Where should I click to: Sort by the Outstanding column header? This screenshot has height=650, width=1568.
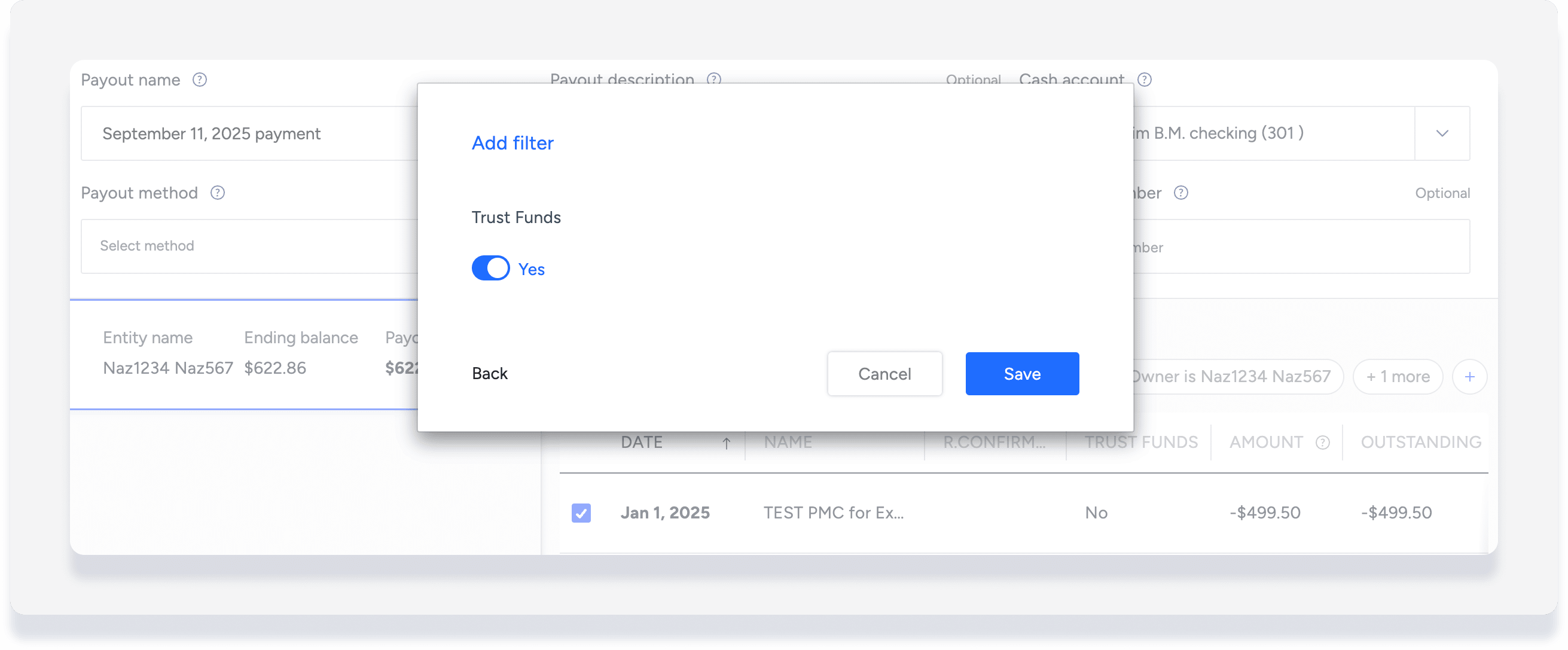tap(1421, 443)
